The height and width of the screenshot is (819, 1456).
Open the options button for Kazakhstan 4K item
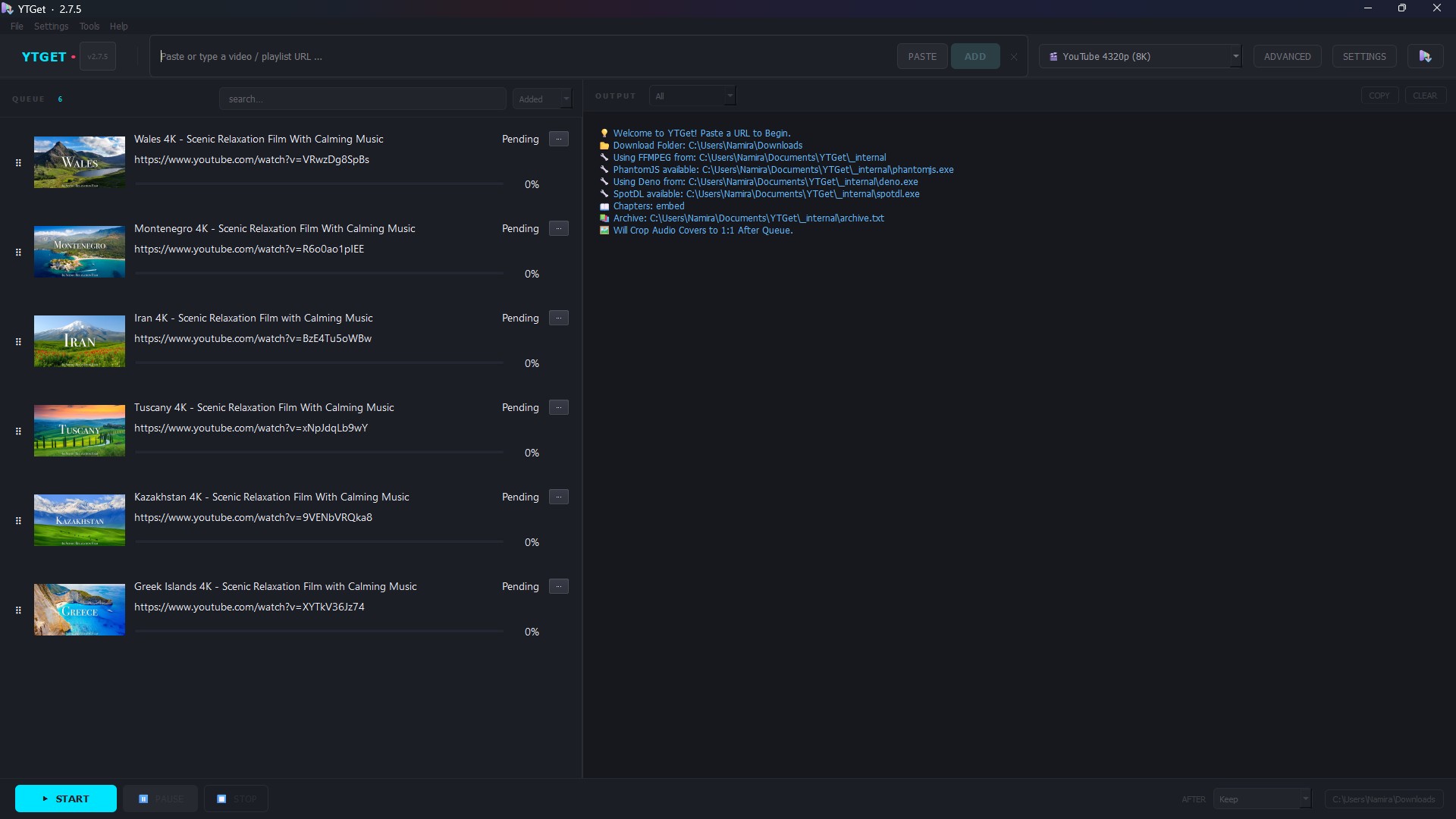pyautogui.click(x=559, y=497)
